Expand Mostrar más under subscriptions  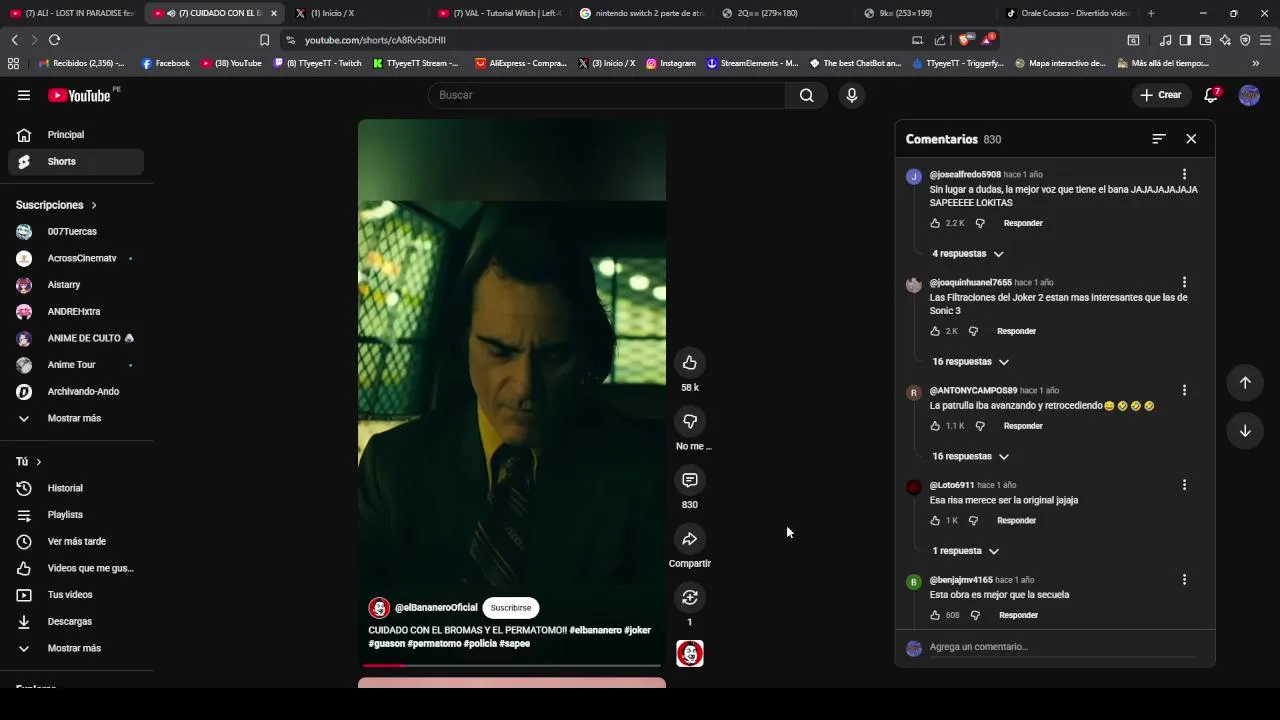76,418
